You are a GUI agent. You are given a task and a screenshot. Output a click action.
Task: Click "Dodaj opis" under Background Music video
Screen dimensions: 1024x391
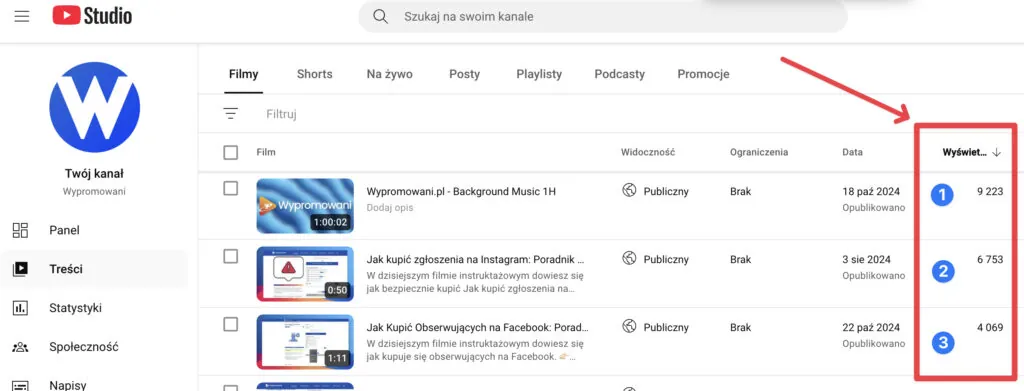click(390, 208)
